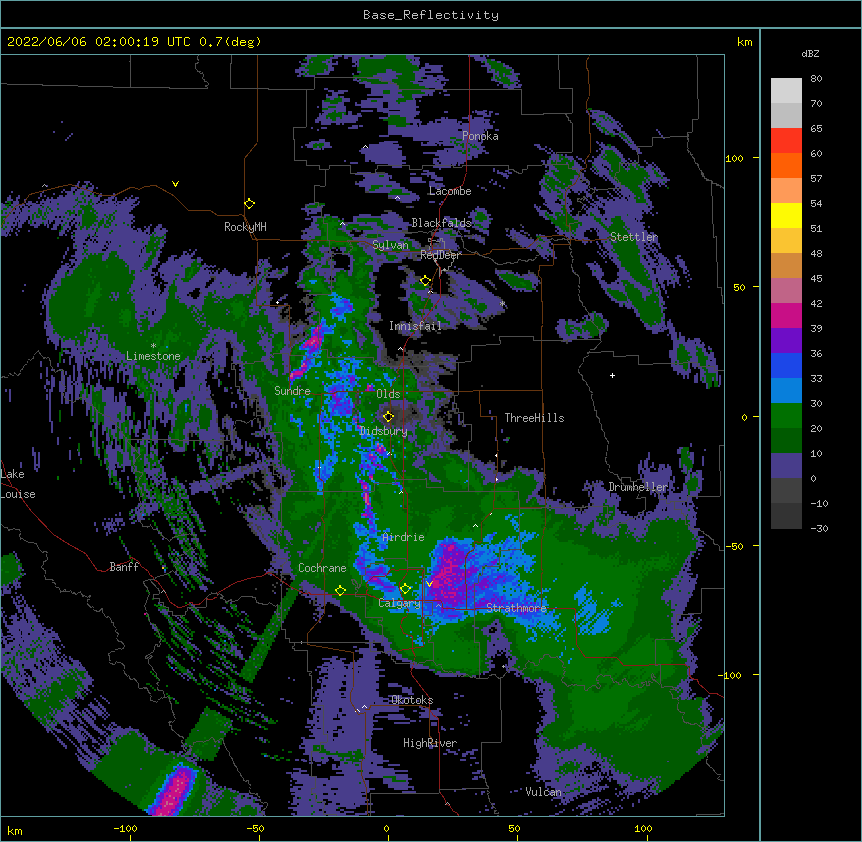Select the slate purple 0-10 dBZ swatch

click(x=786, y=466)
